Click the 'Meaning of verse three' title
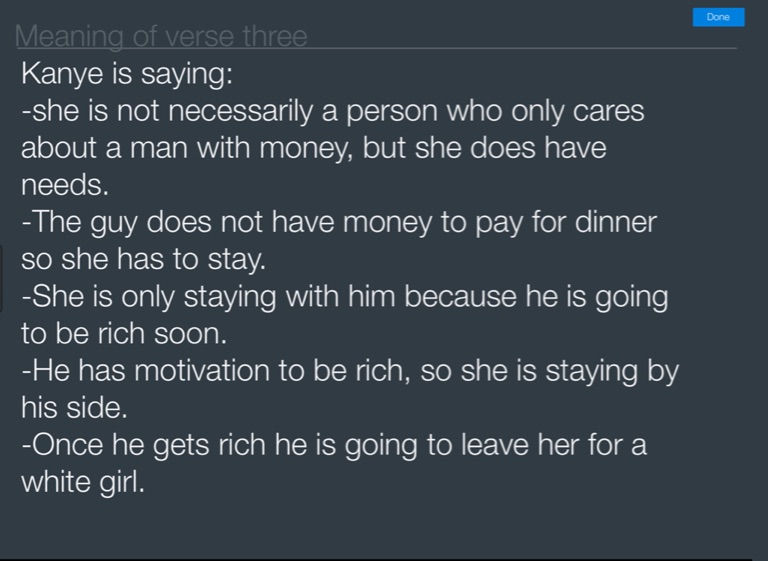Screen dimensions: 768x561 [x=161, y=37]
